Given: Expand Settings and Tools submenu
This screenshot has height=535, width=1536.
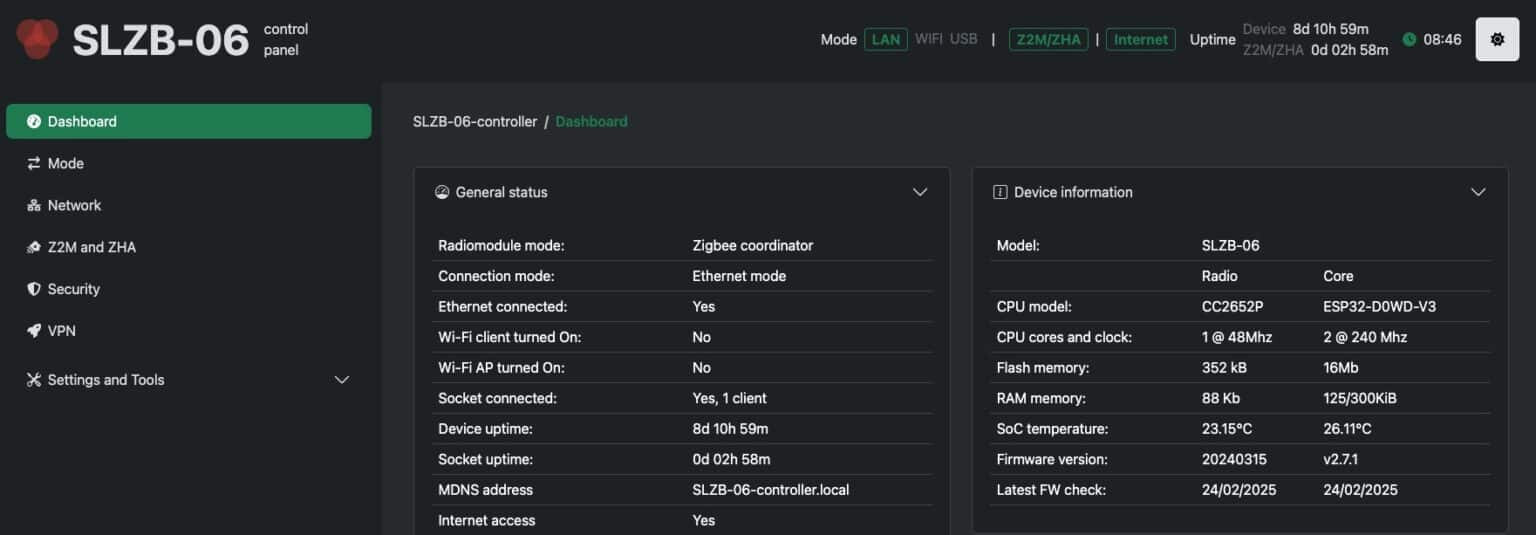Looking at the screenshot, I should pyautogui.click(x=341, y=380).
